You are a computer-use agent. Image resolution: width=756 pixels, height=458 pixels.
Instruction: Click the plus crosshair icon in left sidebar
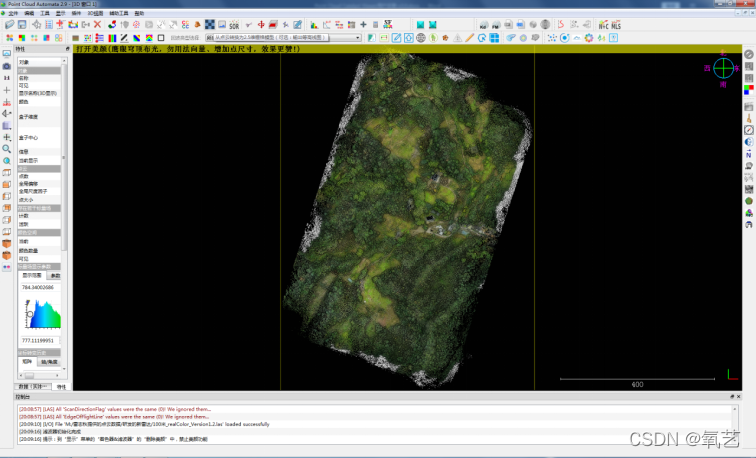7,90
